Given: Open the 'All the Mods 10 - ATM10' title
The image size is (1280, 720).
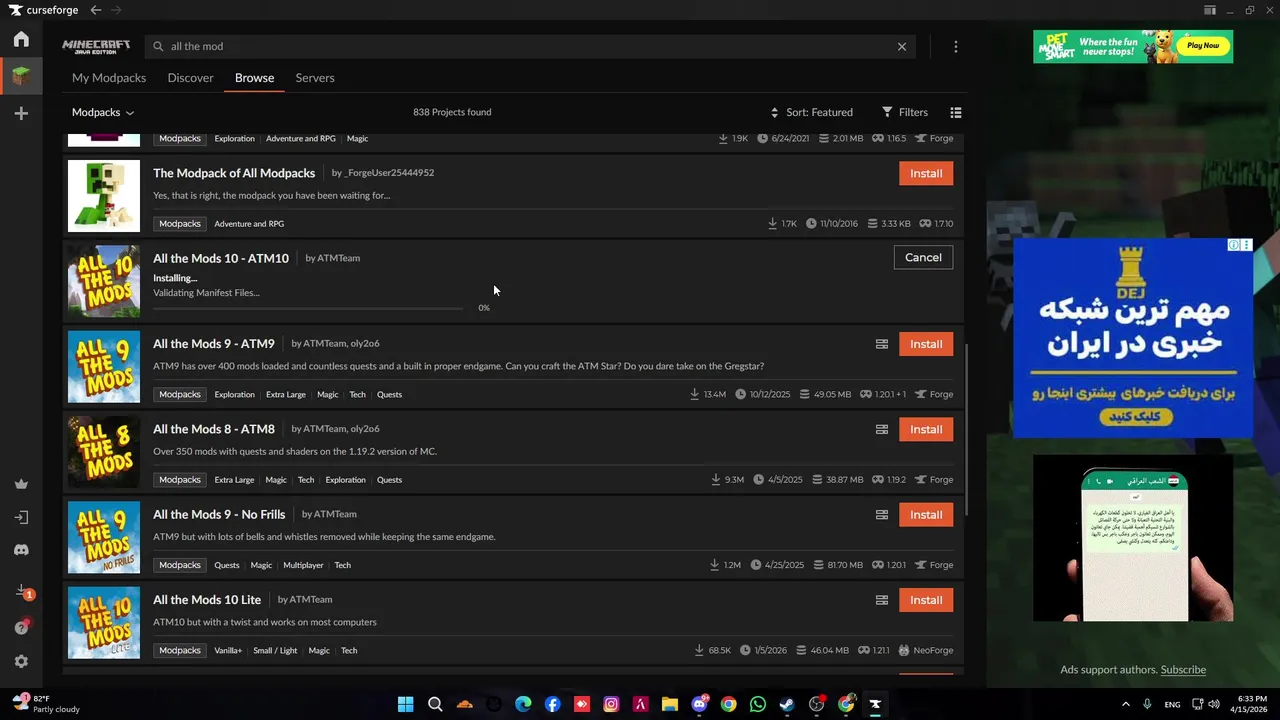Looking at the screenshot, I should click(x=221, y=258).
